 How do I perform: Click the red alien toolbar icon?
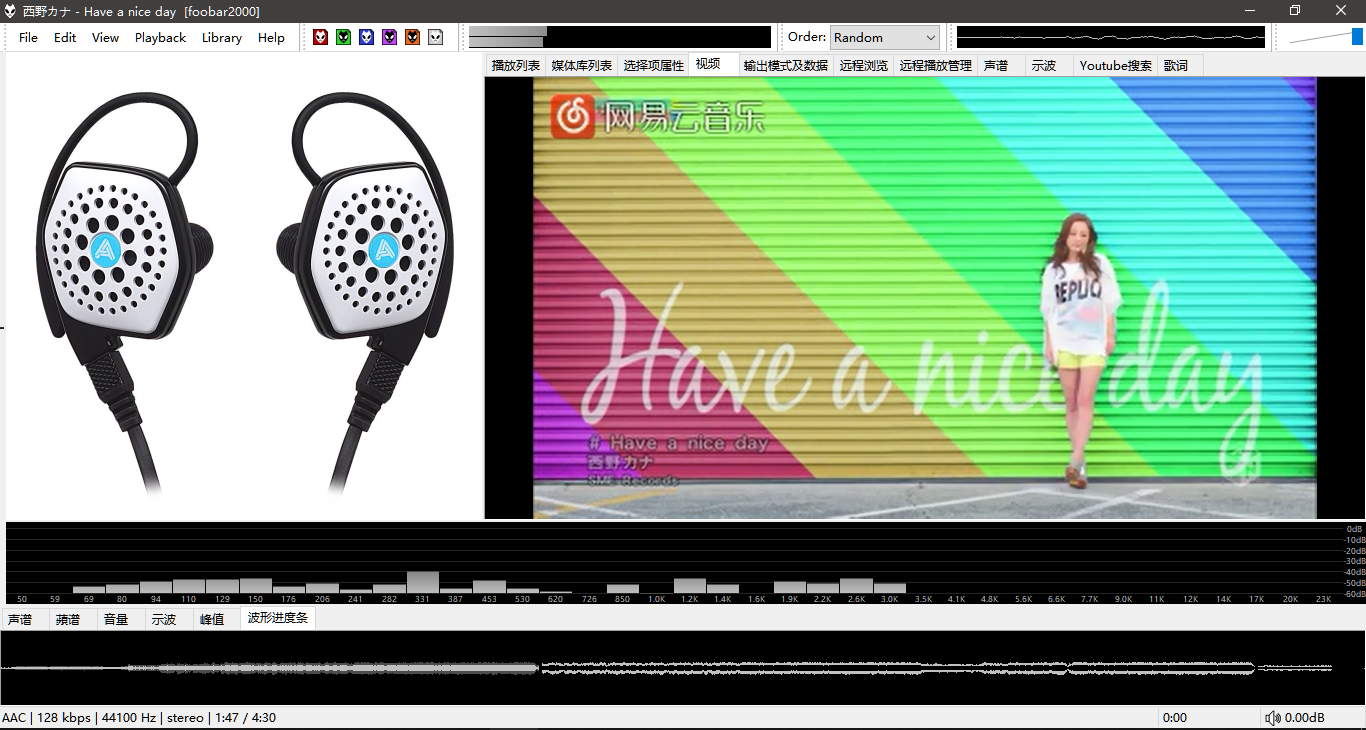click(x=320, y=37)
